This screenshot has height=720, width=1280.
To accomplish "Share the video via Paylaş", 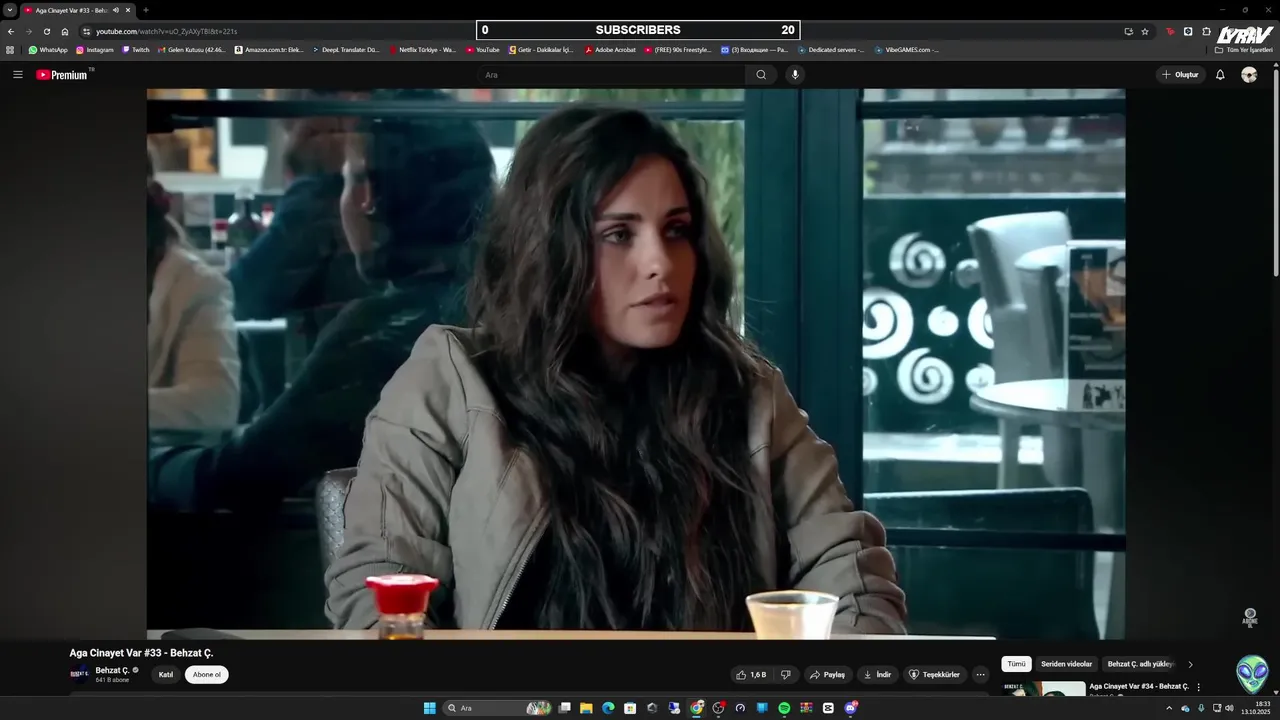I will (828, 675).
